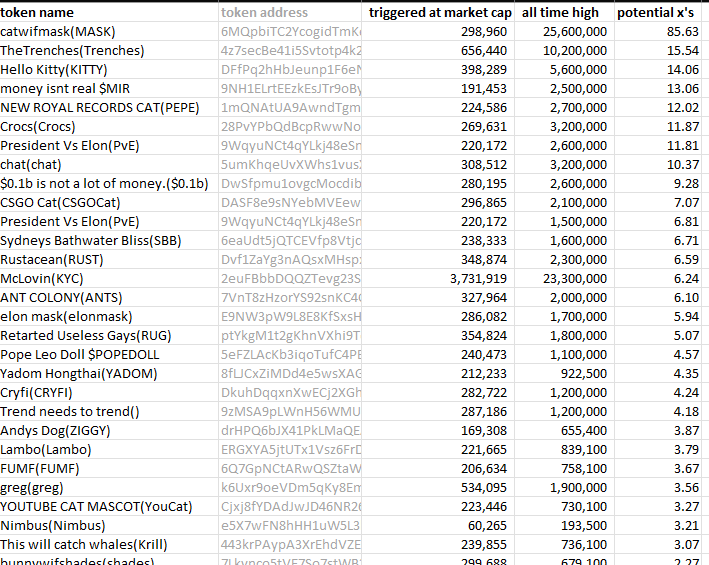Click market cap value 656,440

tap(438, 51)
